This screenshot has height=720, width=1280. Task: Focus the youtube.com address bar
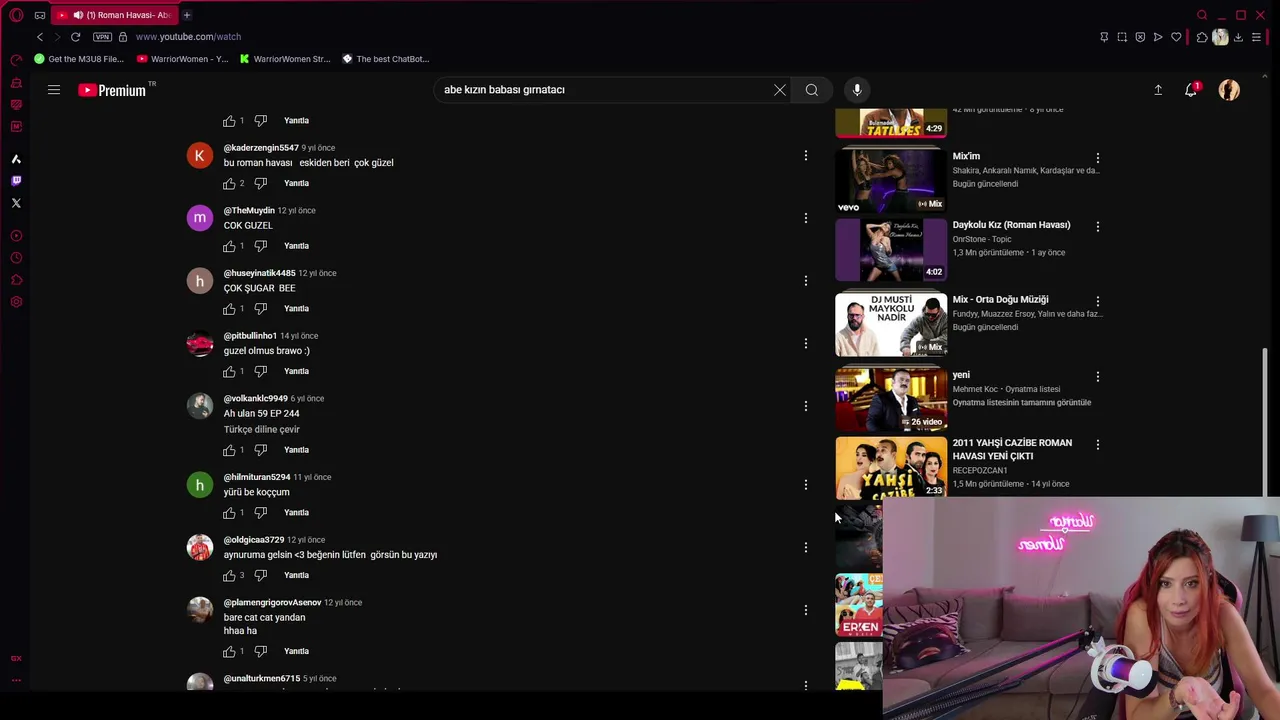pos(188,37)
